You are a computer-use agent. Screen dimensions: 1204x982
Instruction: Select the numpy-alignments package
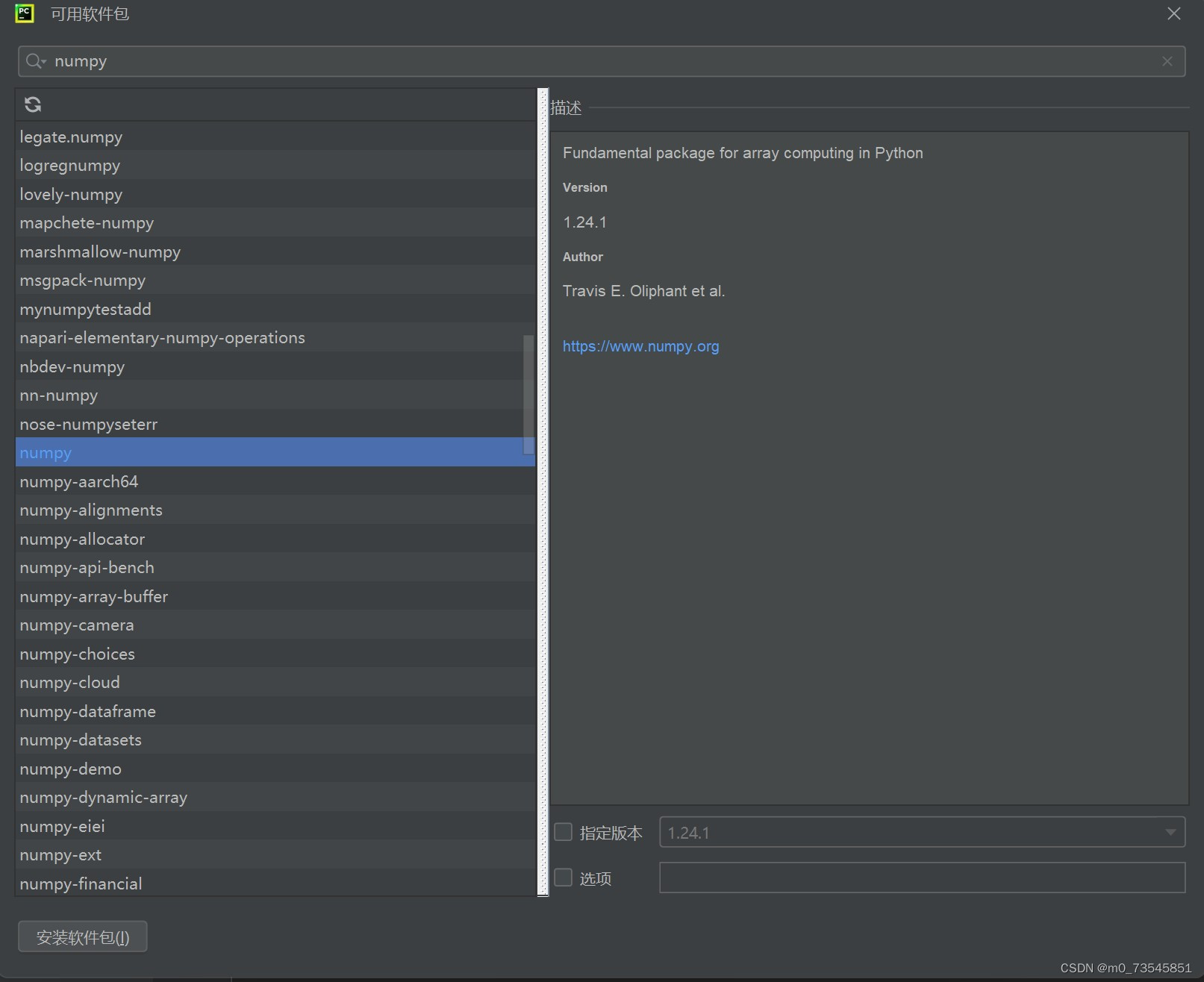pyautogui.click(x=275, y=510)
